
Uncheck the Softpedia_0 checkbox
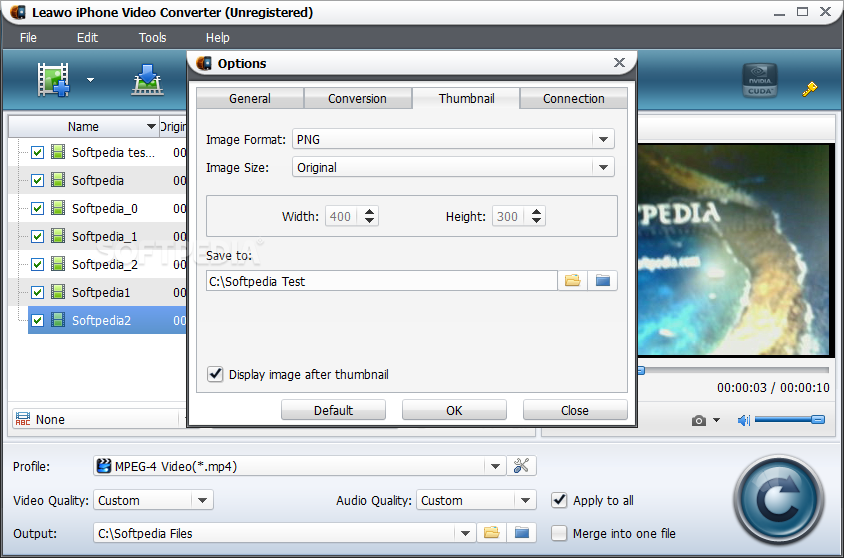pyautogui.click(x=37, y=208)
